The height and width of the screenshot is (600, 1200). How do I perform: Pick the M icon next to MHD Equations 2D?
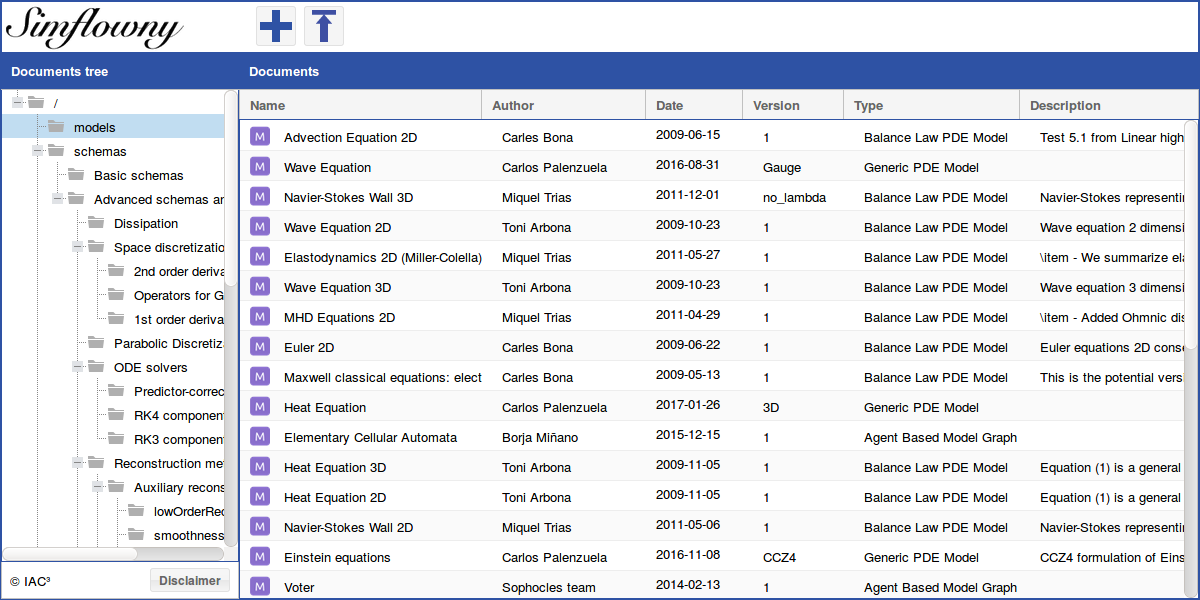click(260, 317)
